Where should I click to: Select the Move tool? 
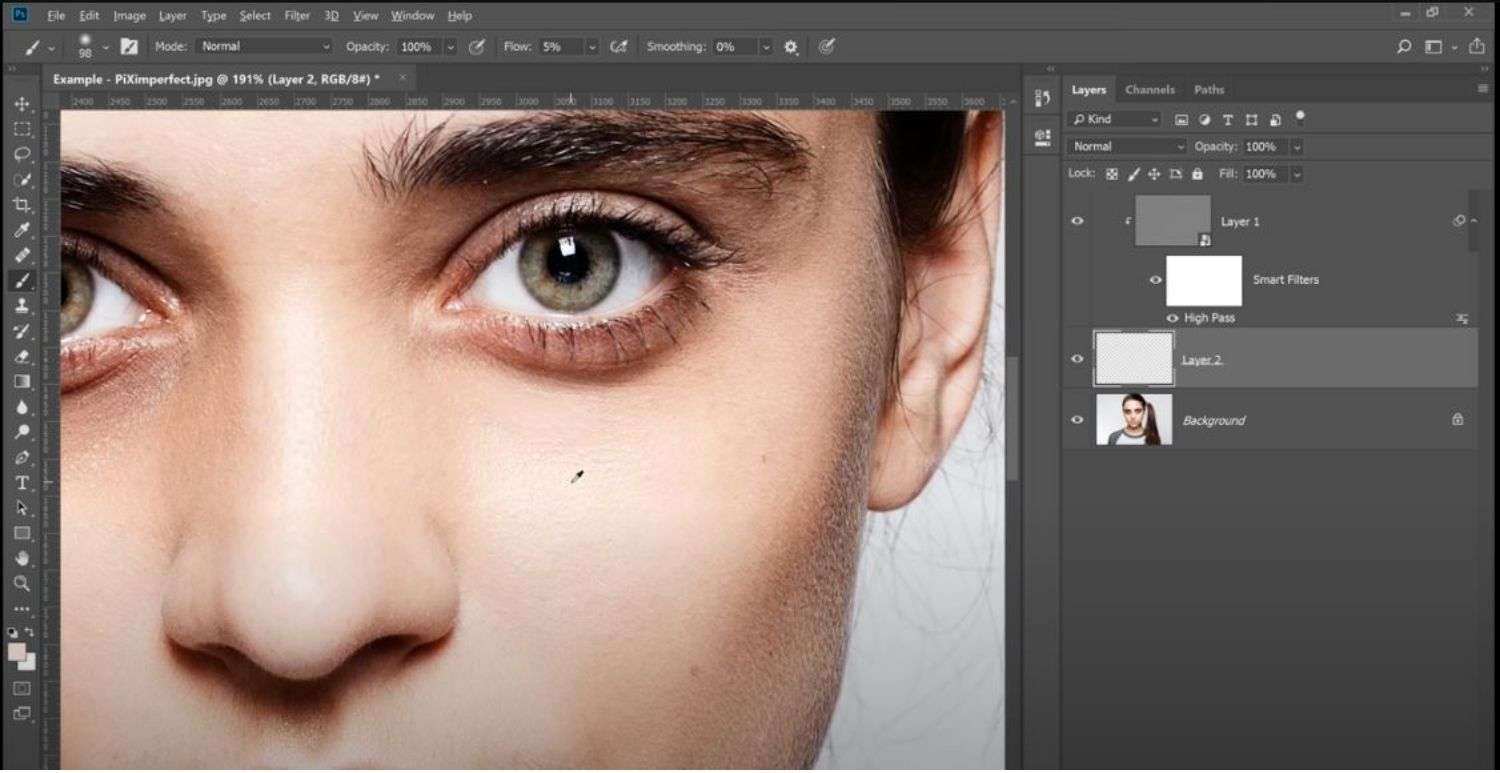(x=22, y=104)
